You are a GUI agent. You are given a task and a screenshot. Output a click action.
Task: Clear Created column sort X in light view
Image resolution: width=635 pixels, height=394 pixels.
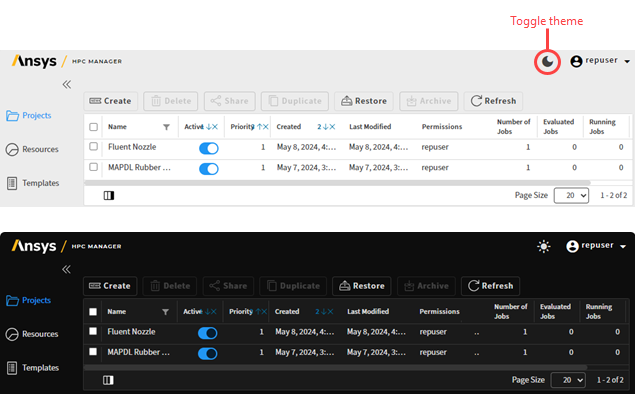[x=332, y=127]
